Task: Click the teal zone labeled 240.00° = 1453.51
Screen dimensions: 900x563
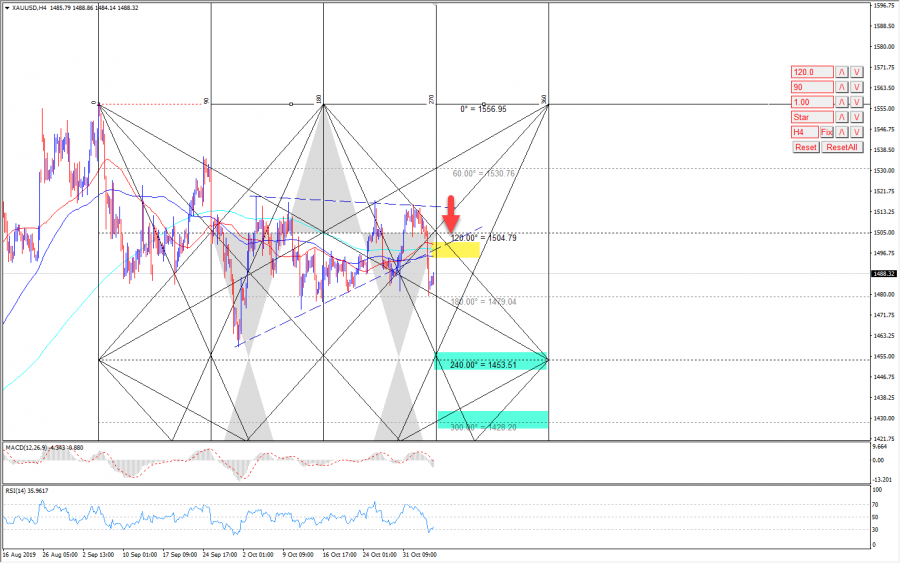Action: tap(492, 361)
